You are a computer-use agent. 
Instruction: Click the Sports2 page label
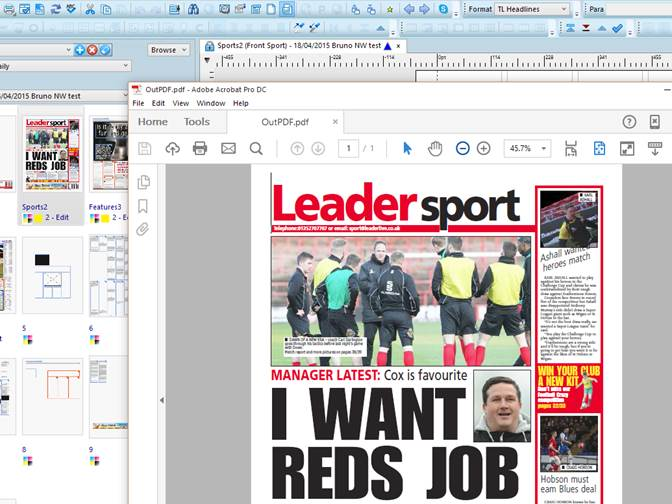pos(35,207)
